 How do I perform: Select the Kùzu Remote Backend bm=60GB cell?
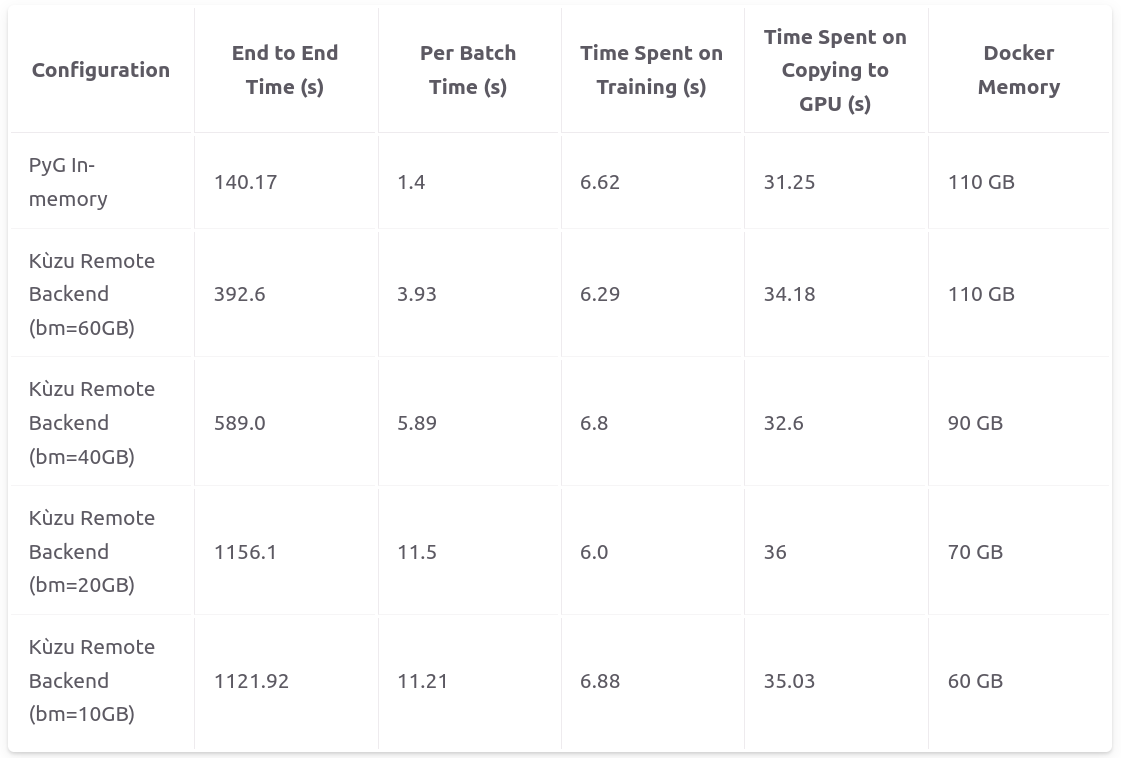pyautogui.click(x=92, y=294)
